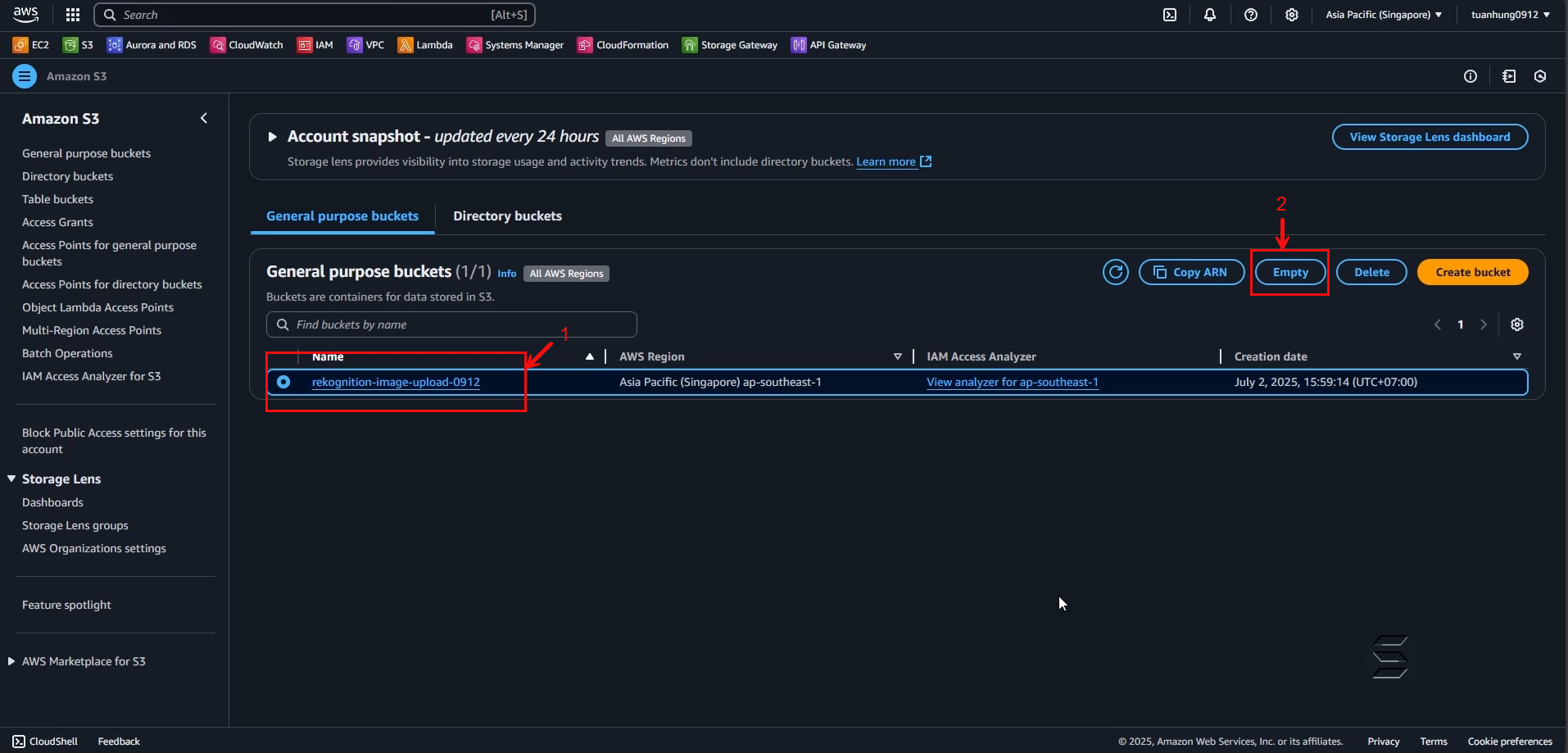Go to previous page of buckets

click(x=1438, y=324)
